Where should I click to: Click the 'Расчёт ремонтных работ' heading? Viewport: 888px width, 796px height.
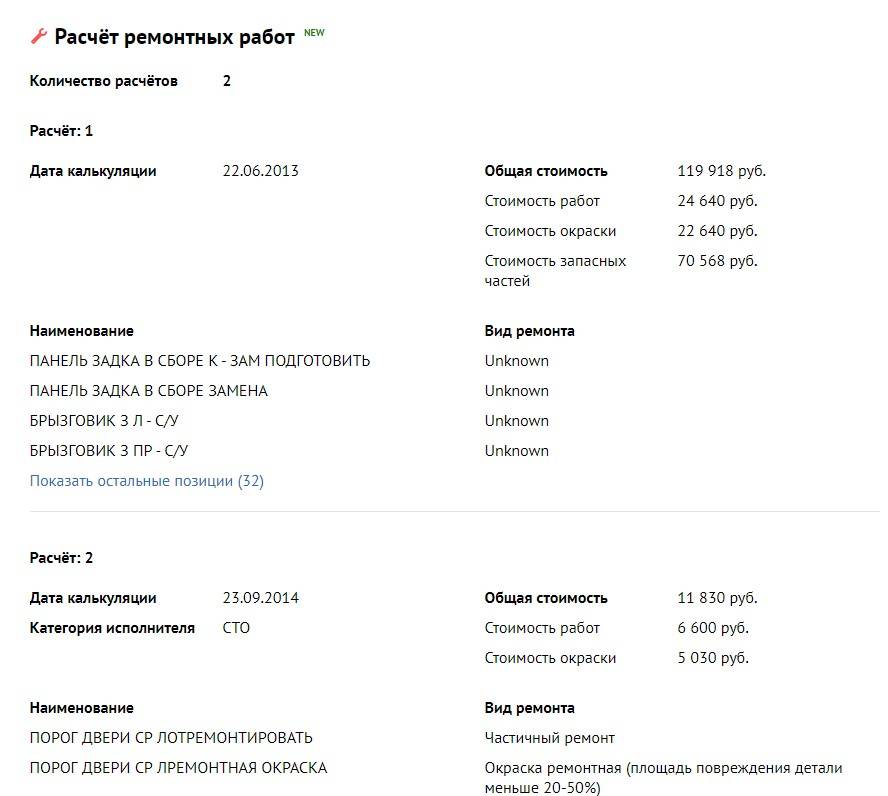174,37
